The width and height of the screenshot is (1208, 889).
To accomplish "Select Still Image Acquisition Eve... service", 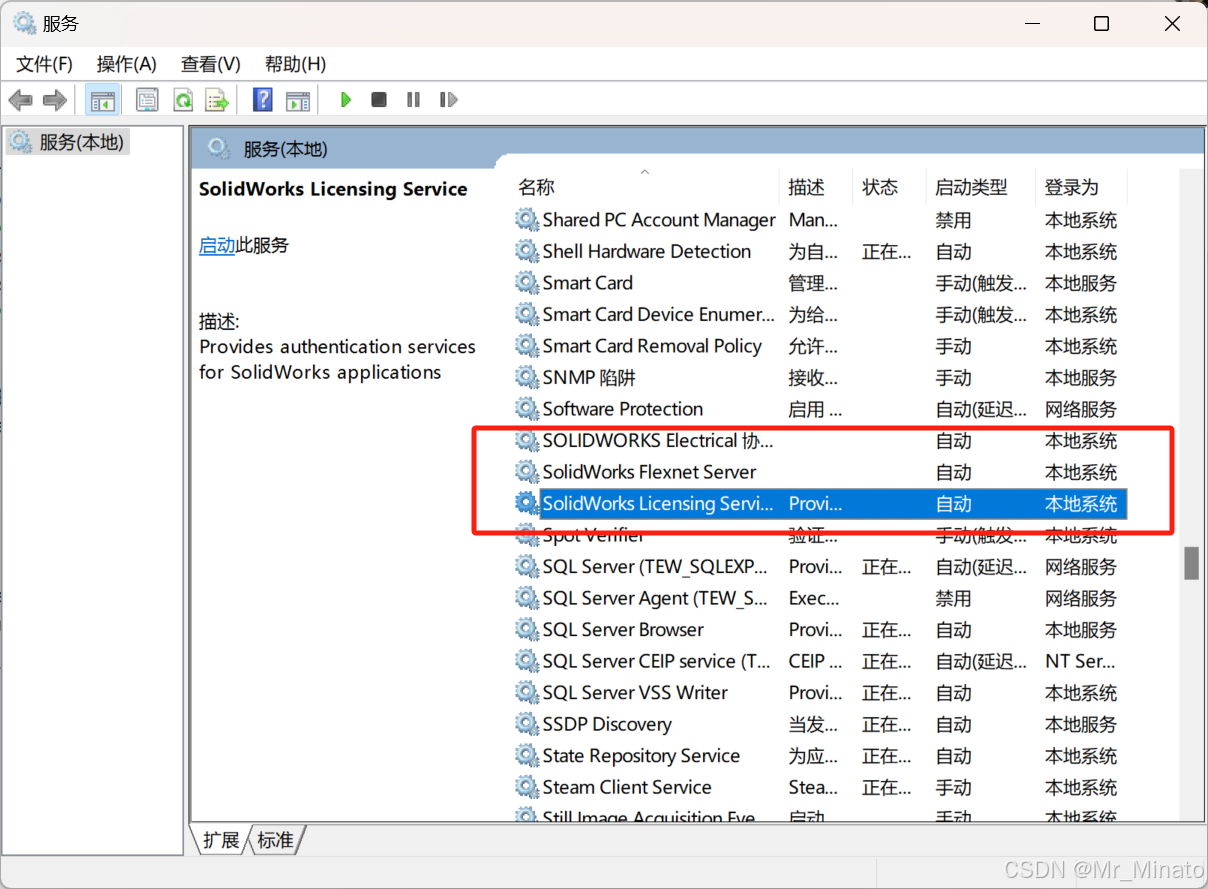I will pos(648,817).
